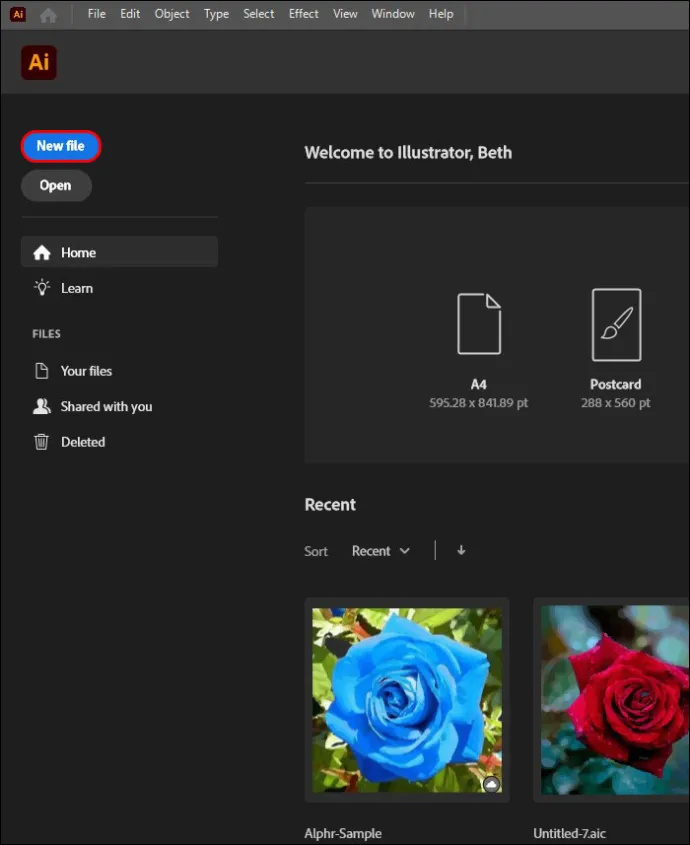The height and width of the screenshot is (845, 690).
Task: Open the Object menu
Action: pos(171,14)
